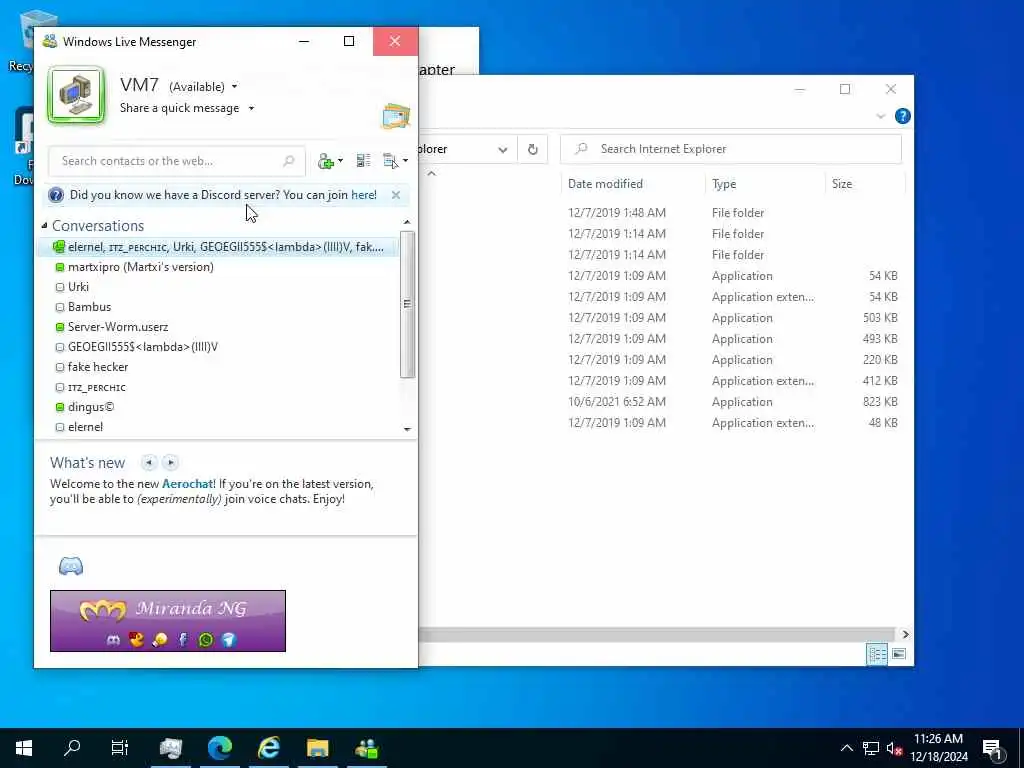The image size is (1024, 768).
Task: Open the address bar history dropdown
Action: point(502,150)
